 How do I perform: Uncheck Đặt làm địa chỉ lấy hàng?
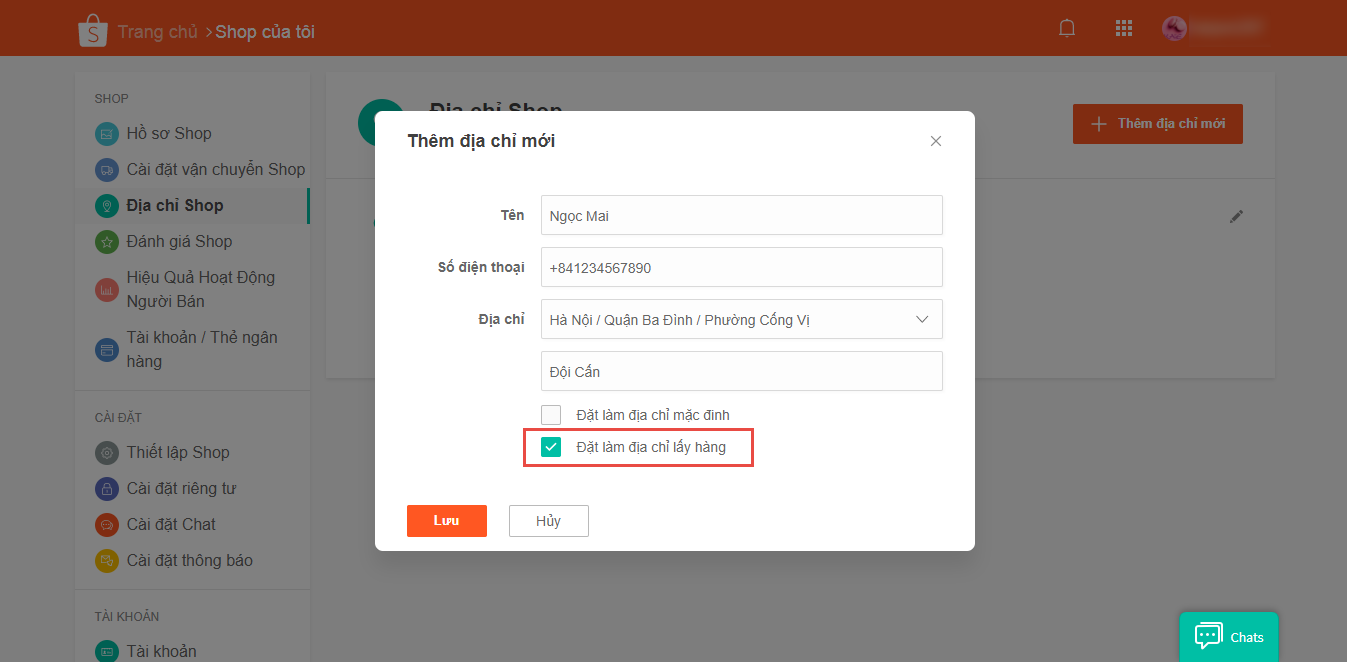coord(550,447)
